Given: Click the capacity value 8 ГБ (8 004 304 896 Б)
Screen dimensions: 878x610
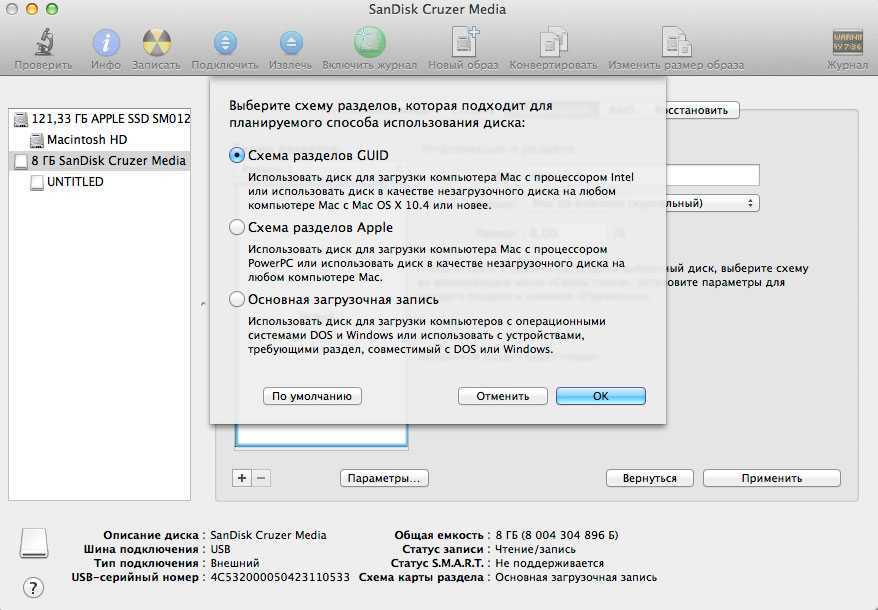Looking at the screenshot, I should (557, 535).
